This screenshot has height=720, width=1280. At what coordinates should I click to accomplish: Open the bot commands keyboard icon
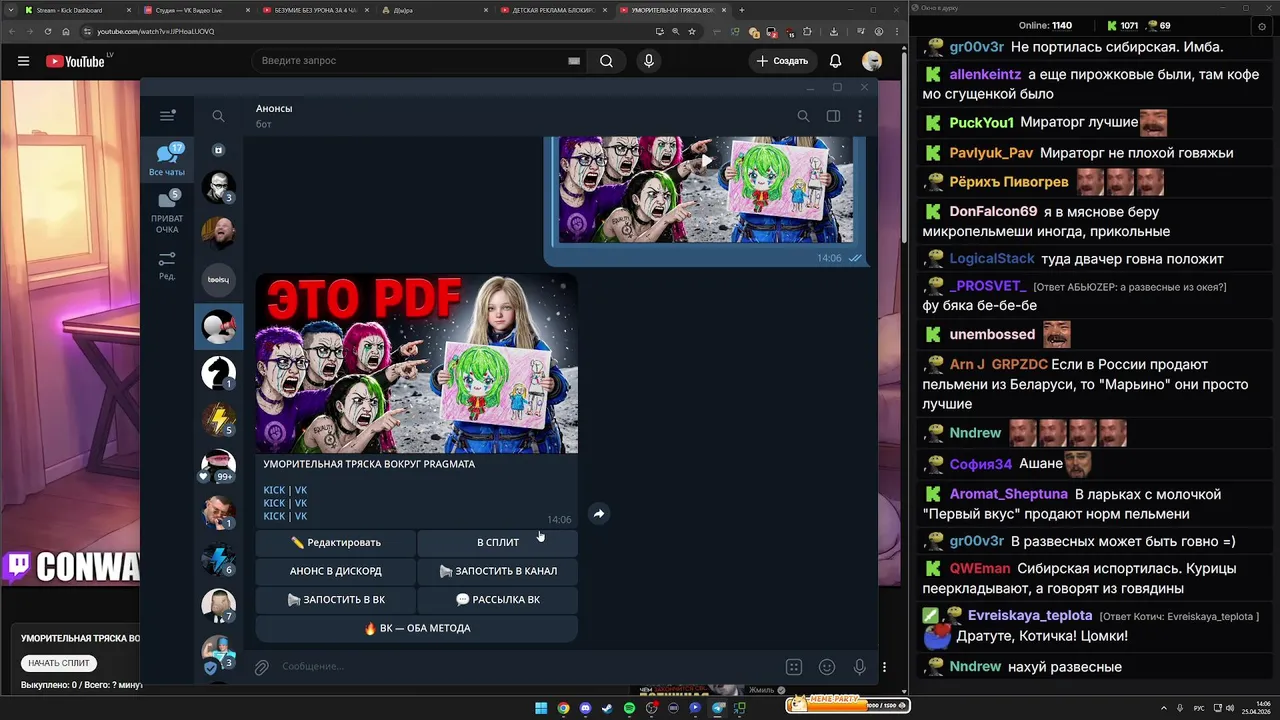click(794, 667)
